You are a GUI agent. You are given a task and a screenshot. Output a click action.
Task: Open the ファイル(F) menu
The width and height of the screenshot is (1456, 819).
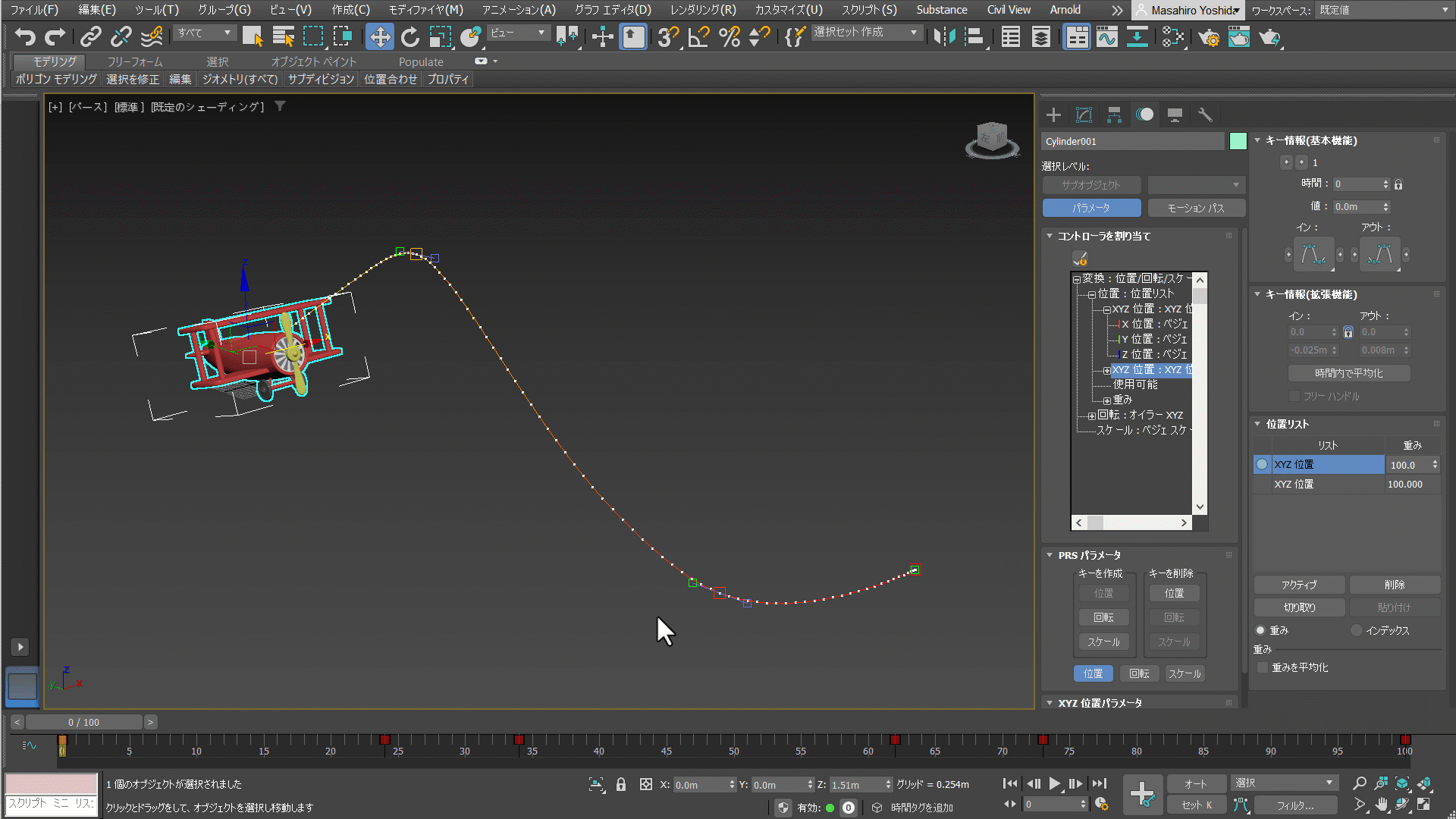coord(34,10)
